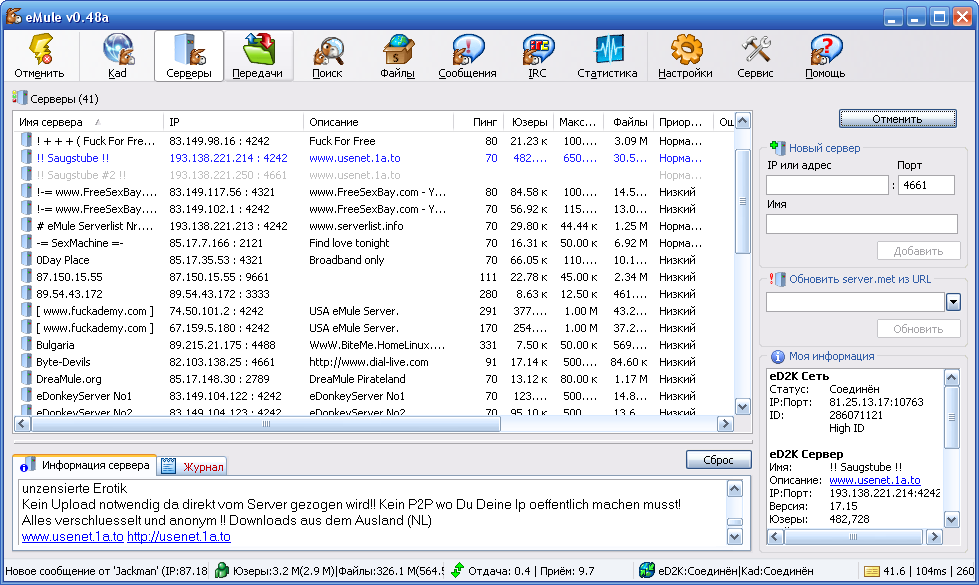
Task: Open www.usenet.1a.to link in Моя информация
Action: pyautogui.click(x=875, y=480)
